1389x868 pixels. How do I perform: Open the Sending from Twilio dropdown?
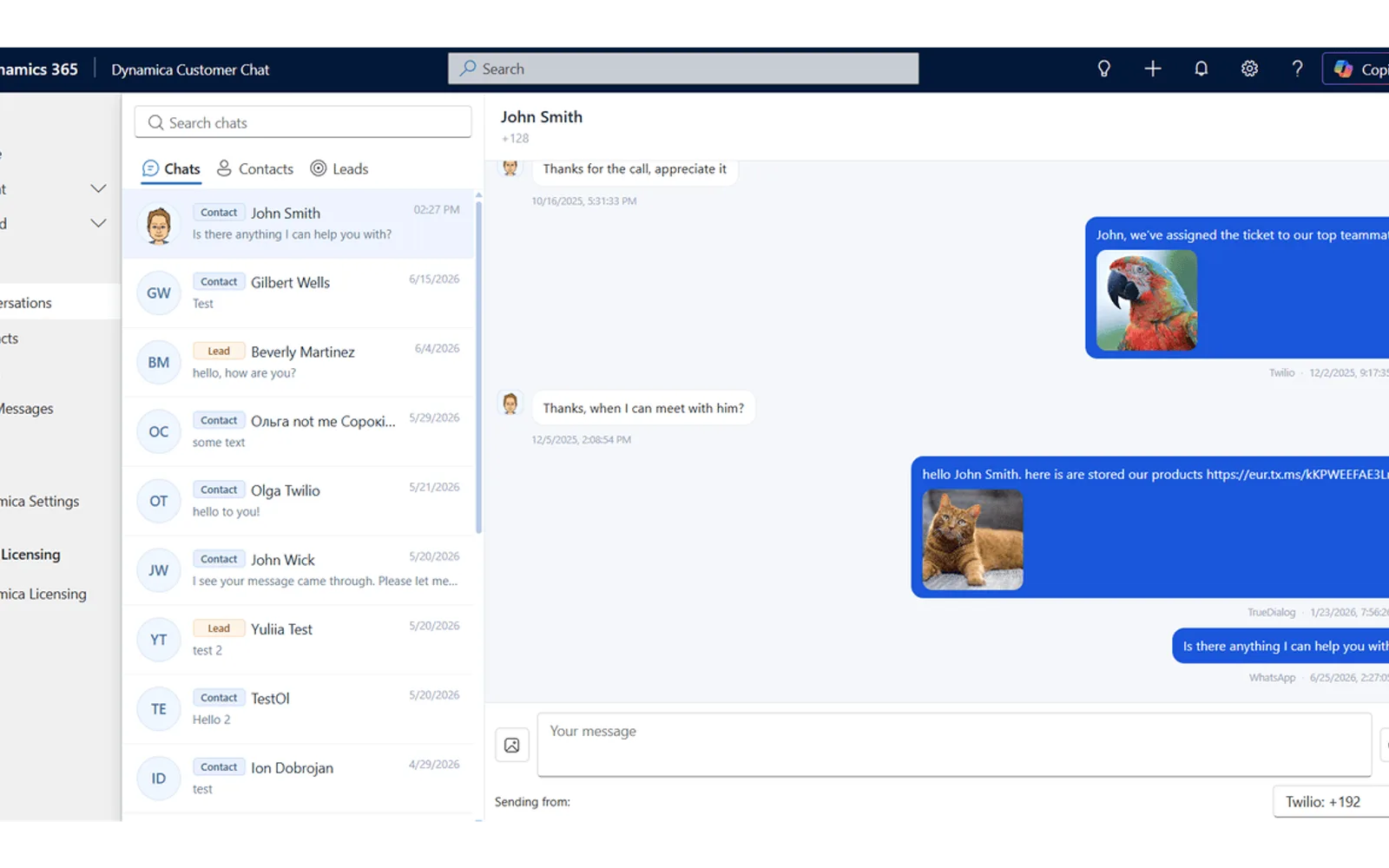pyautogui.click(x=1331, y=802)
